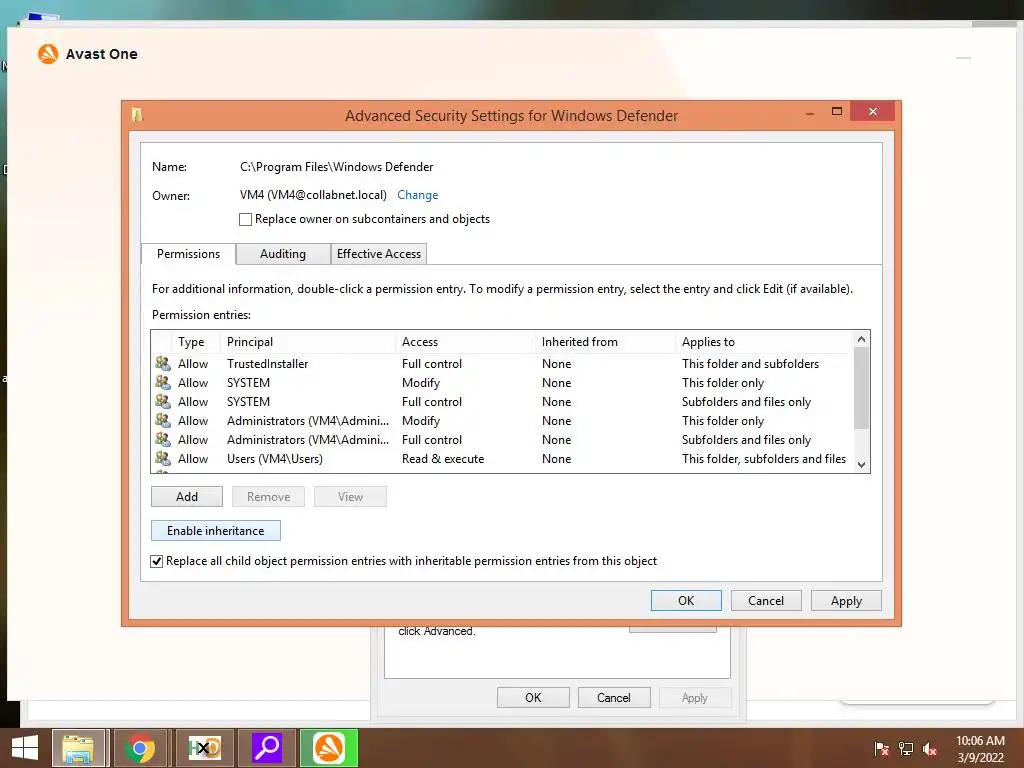This screenshot has width=1024, height=768.
Task: Click Cancel in the background Properties dialog
Action: point(613,697)
